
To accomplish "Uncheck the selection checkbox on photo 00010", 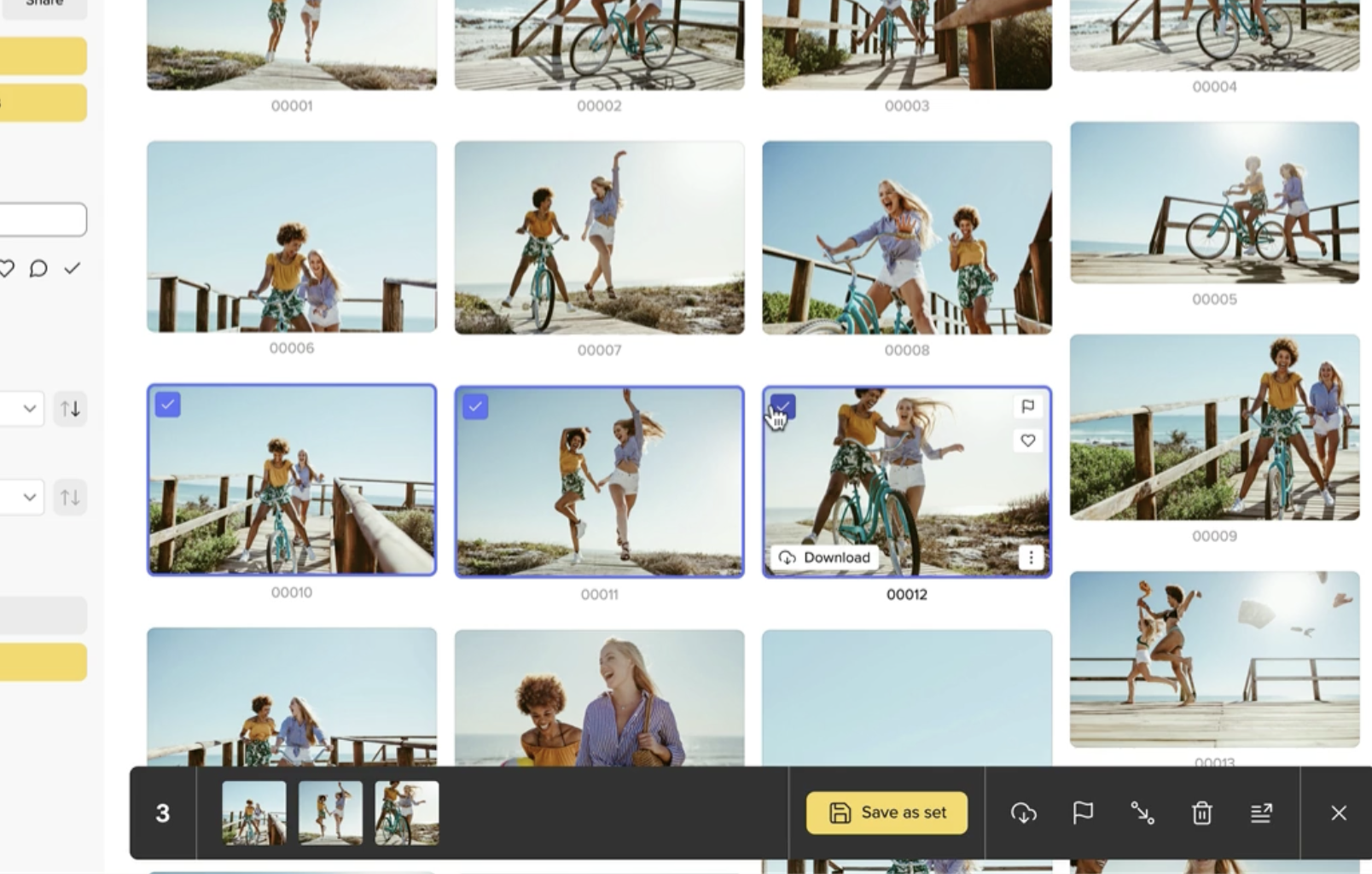I will point(168,405).
